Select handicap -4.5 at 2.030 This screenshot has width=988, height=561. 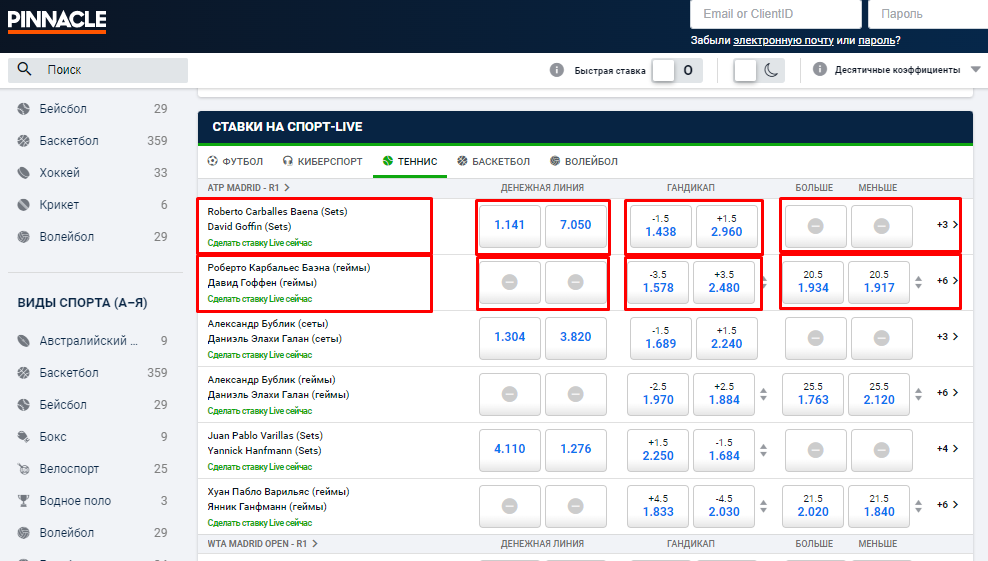(x=724, y=506)
